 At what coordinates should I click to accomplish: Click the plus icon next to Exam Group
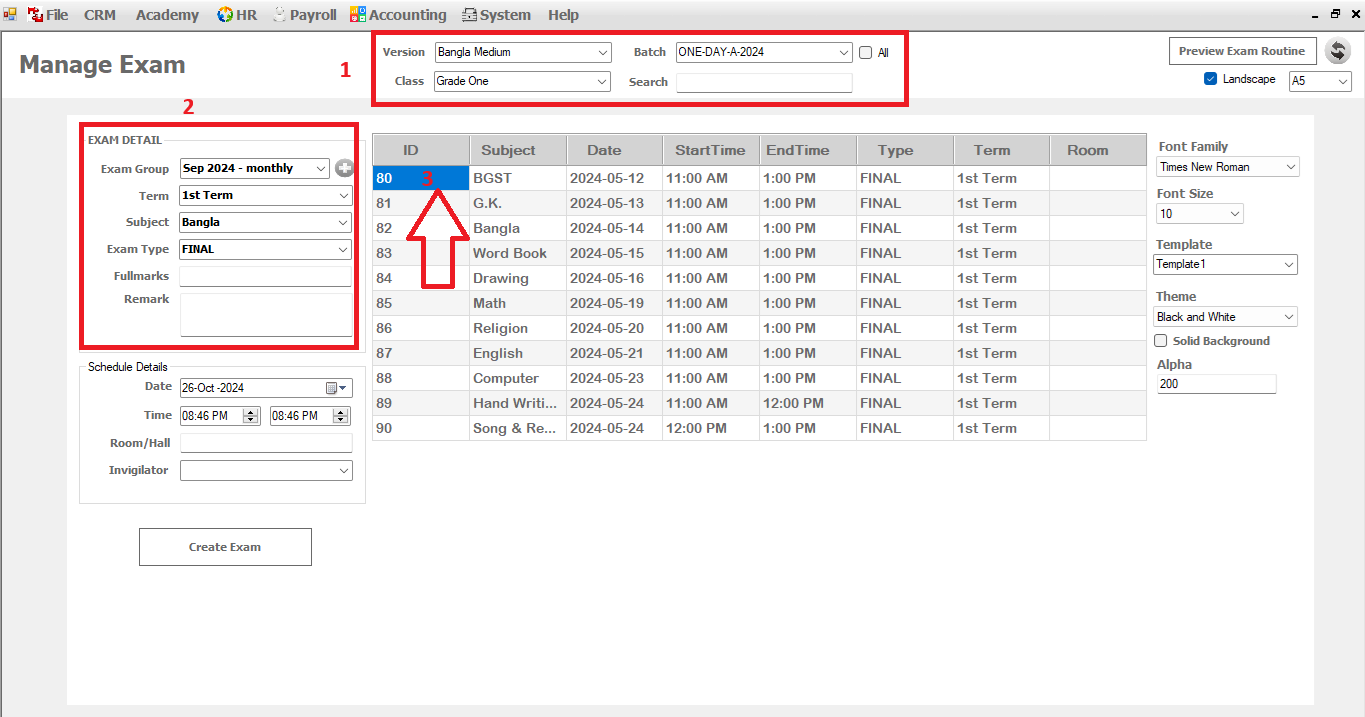[x=344, y=168]
